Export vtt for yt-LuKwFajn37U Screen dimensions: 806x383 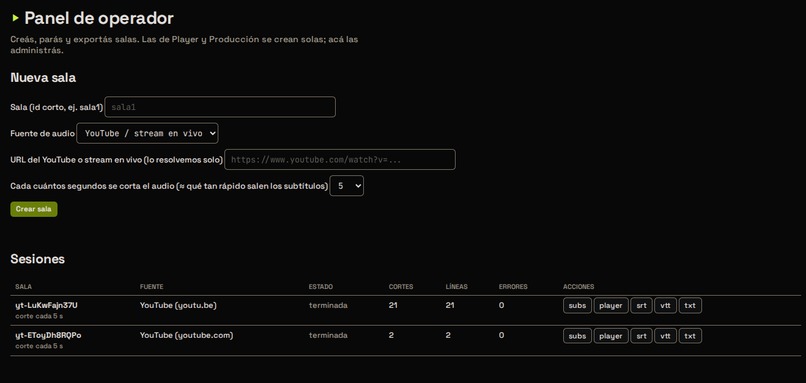[x=665, y=305]
